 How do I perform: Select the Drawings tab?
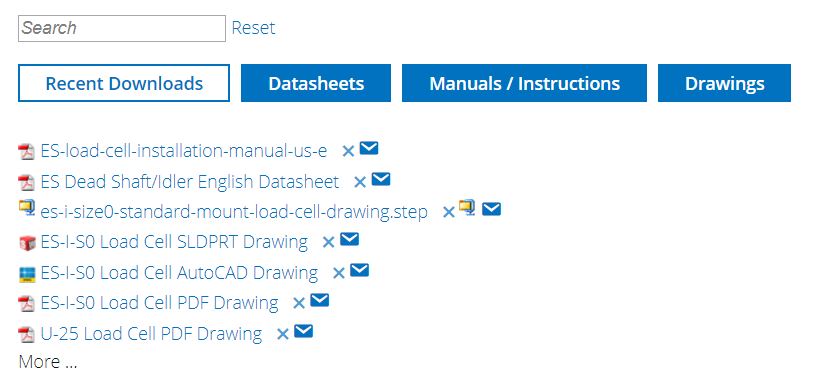click(724, 83)
